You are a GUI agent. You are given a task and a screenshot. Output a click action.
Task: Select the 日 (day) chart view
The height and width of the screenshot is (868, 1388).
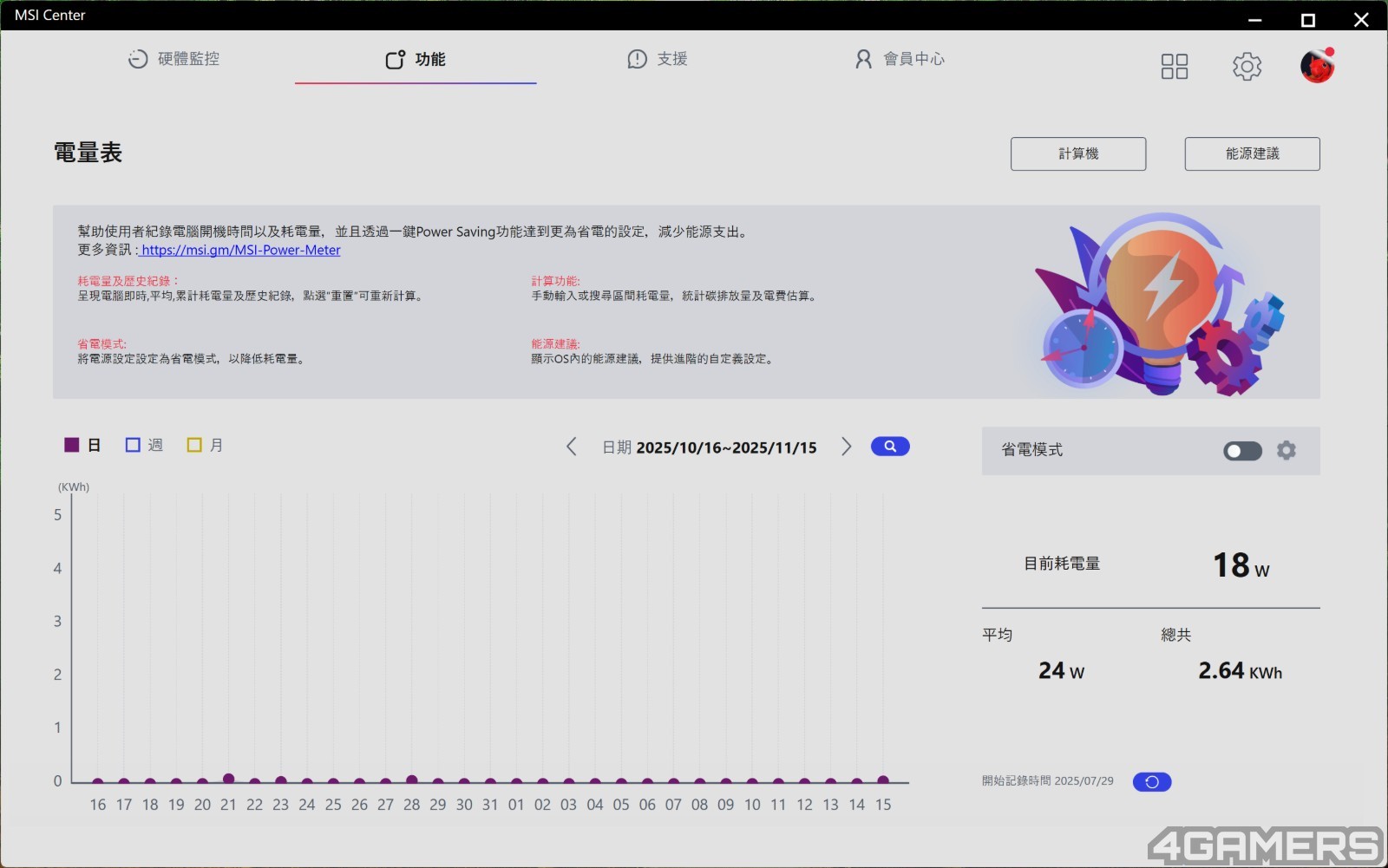click(83, 446)
